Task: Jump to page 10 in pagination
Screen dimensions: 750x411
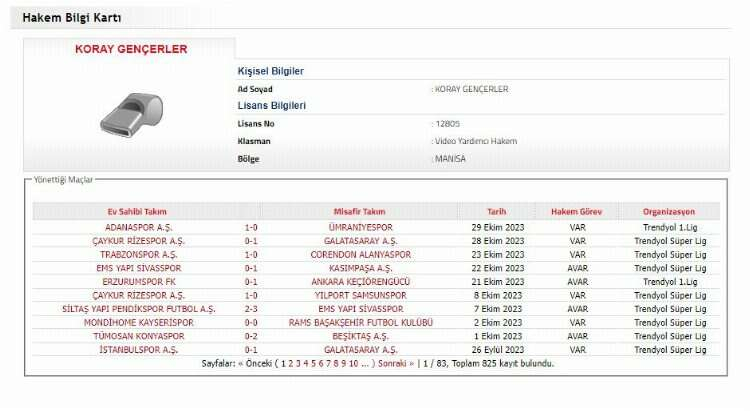Action: (x=353, y=364)
